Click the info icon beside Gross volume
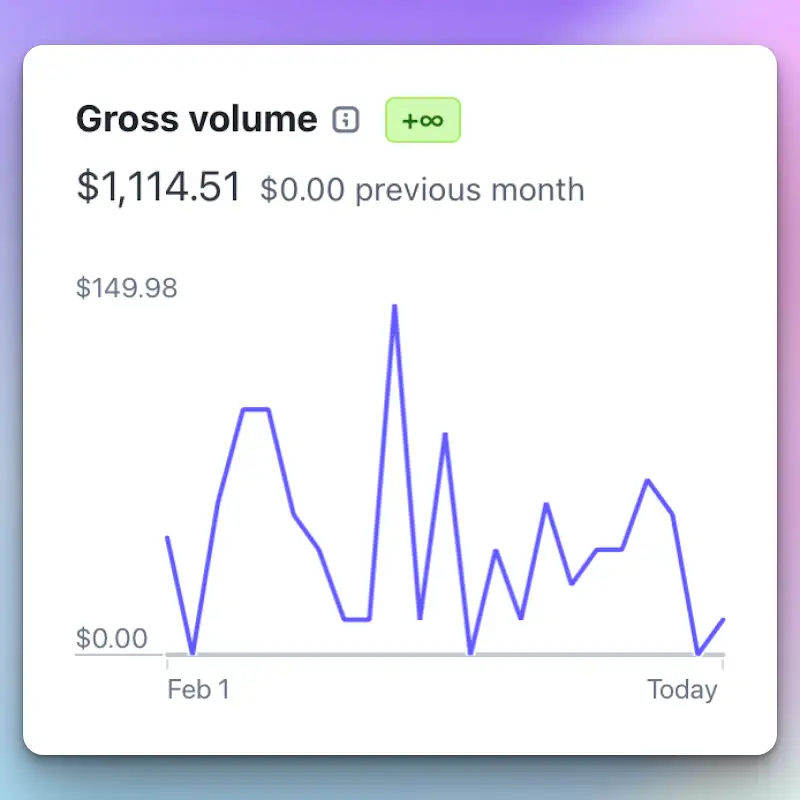This screenshot has width=800, height=800. (x=346, y=120)
